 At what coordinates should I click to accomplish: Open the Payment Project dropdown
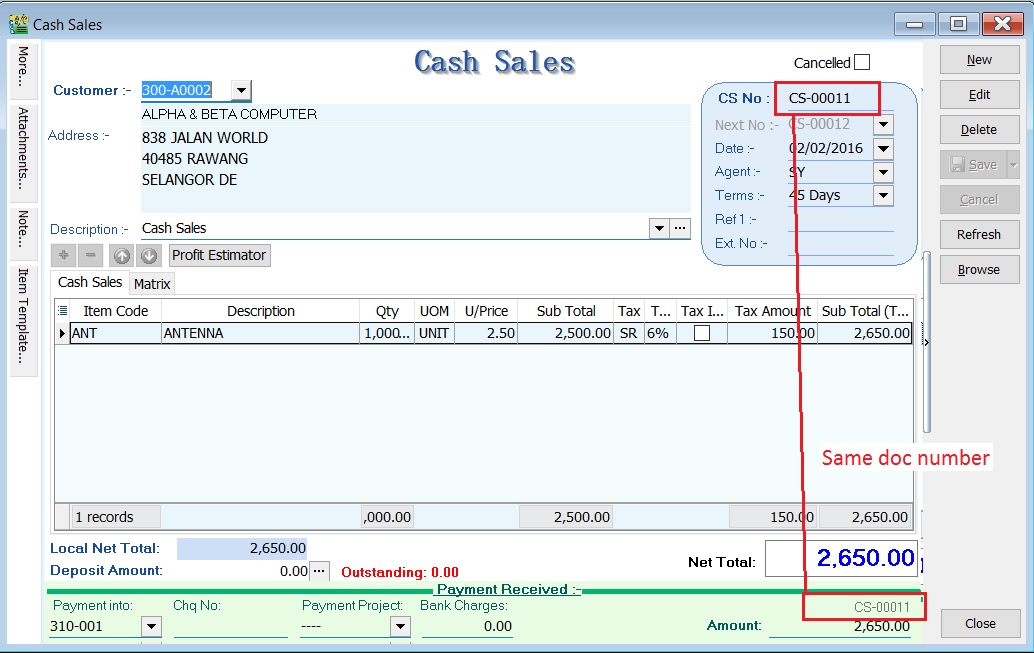pos(401,626)
